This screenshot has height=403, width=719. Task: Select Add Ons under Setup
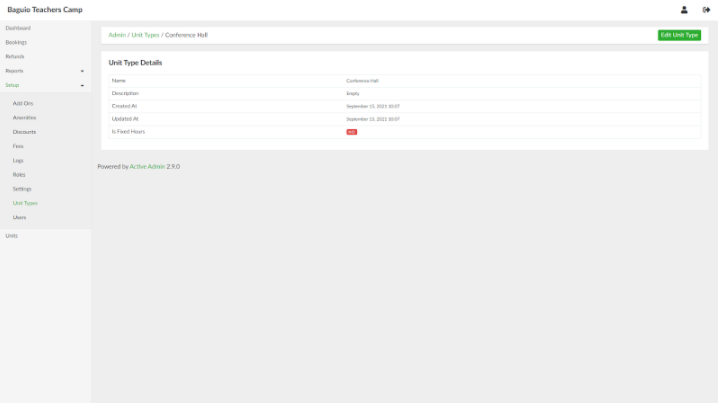(x=23, y=103)
